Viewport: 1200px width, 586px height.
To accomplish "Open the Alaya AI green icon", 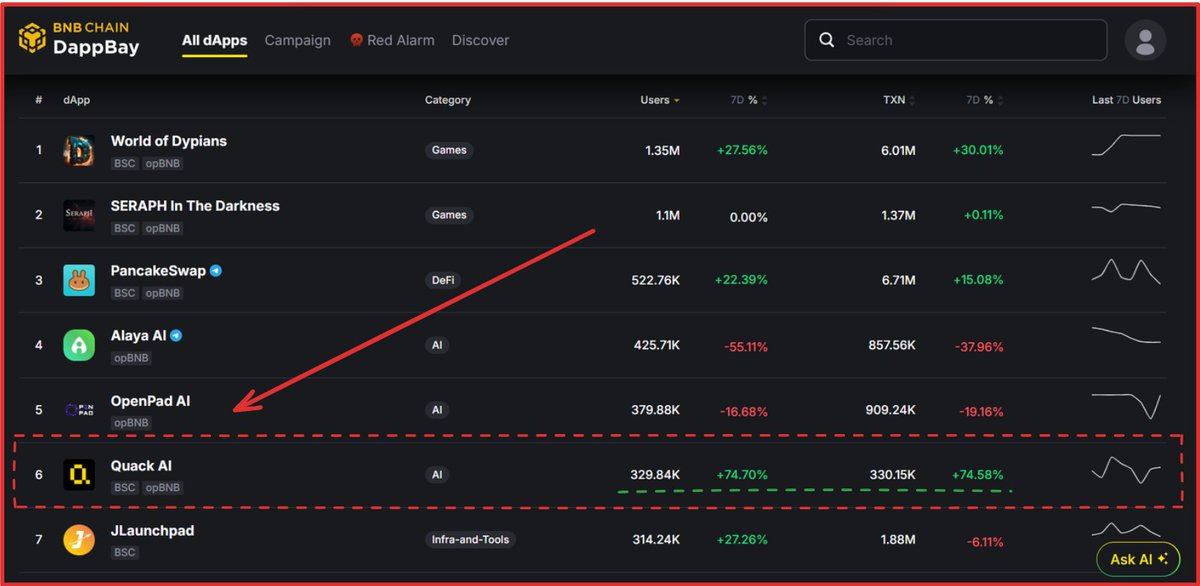I will coord(79,346).
